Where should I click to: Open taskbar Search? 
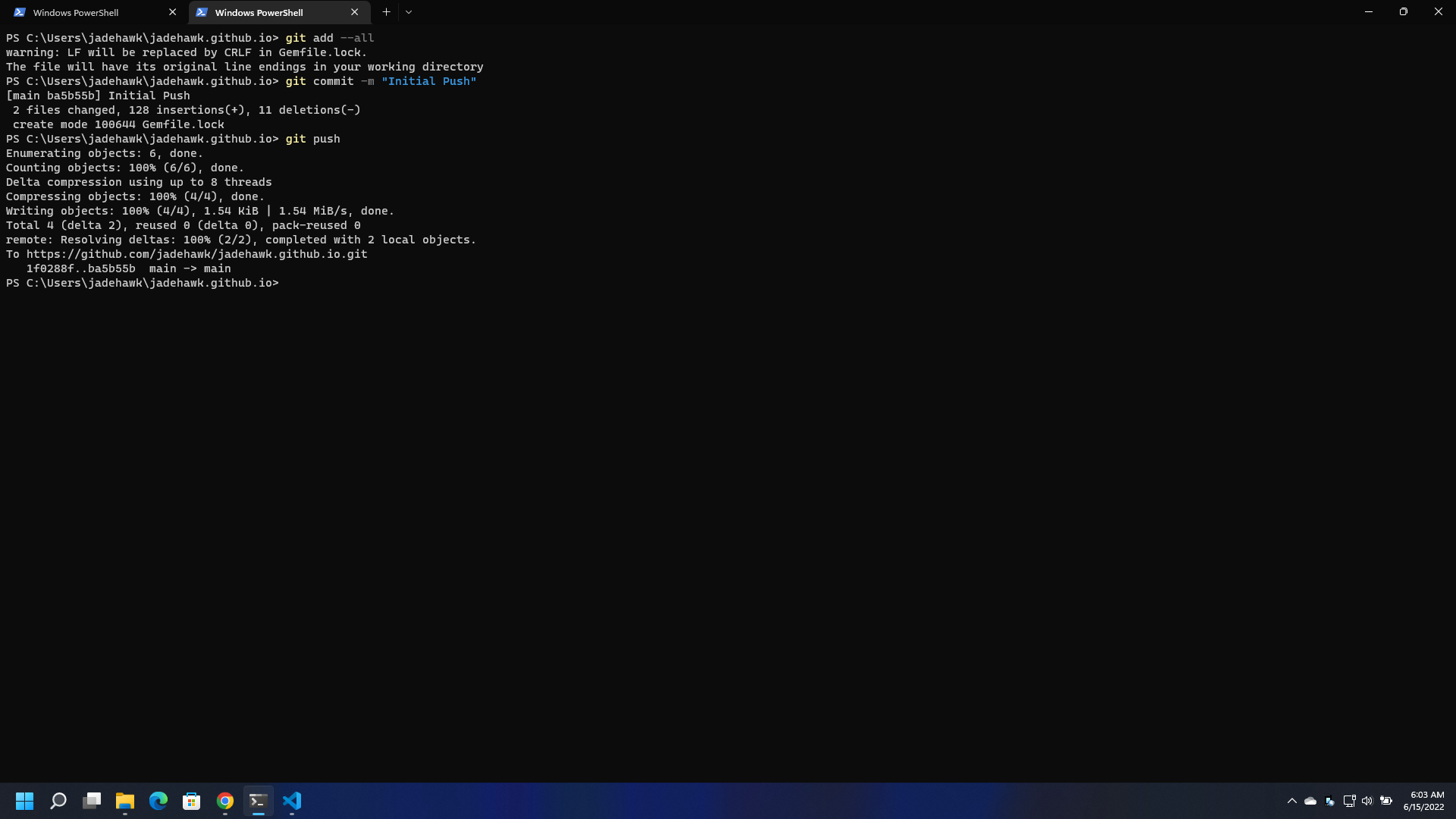coord(58,801)
